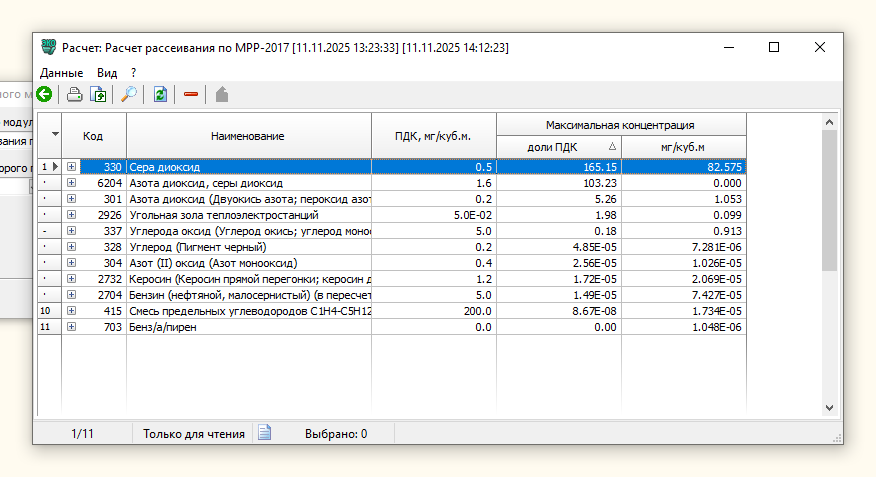Viewport: 876px width, 477px height.
Task: Expand row 703 Бенз/а/пирен
Action: pyautogui.click(x=71, y=327)
